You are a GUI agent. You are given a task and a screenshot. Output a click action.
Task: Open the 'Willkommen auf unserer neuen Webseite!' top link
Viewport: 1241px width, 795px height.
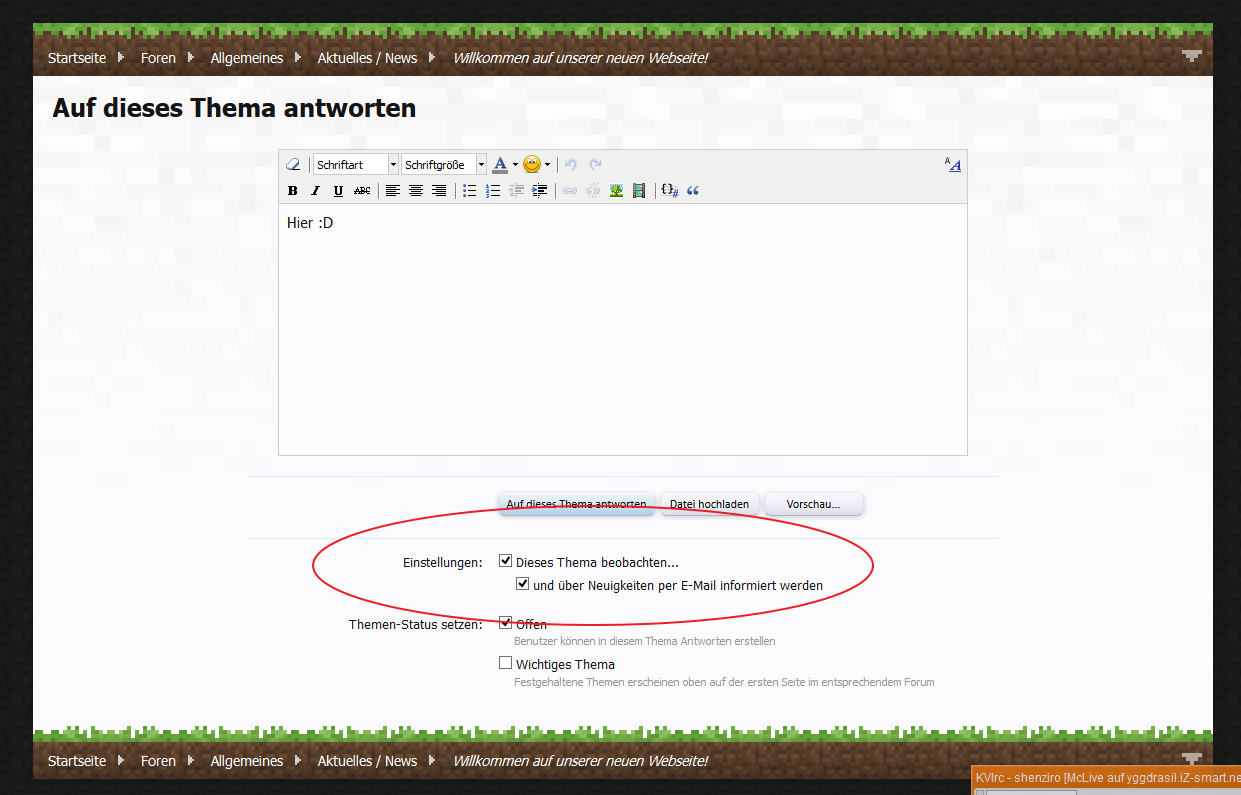click(x=580, y=58)
